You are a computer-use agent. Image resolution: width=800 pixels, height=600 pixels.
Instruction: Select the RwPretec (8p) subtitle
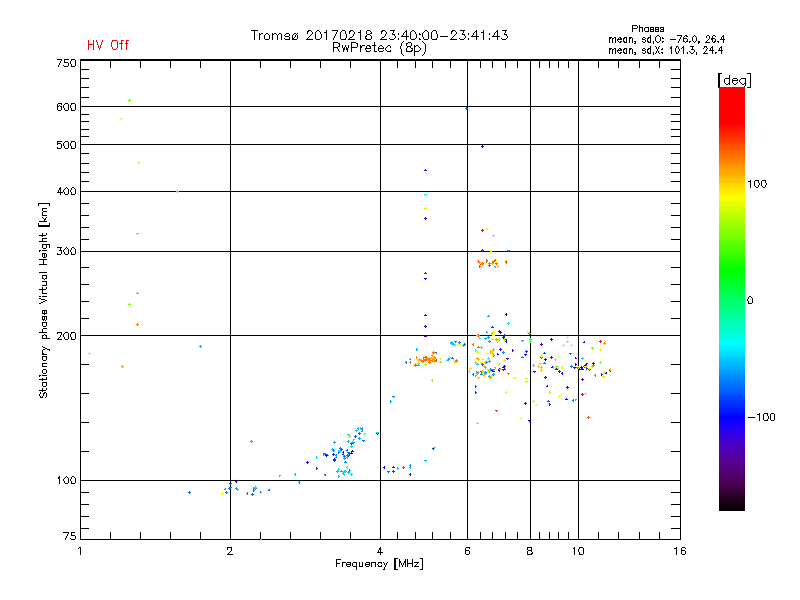click(x=379, y=47)
